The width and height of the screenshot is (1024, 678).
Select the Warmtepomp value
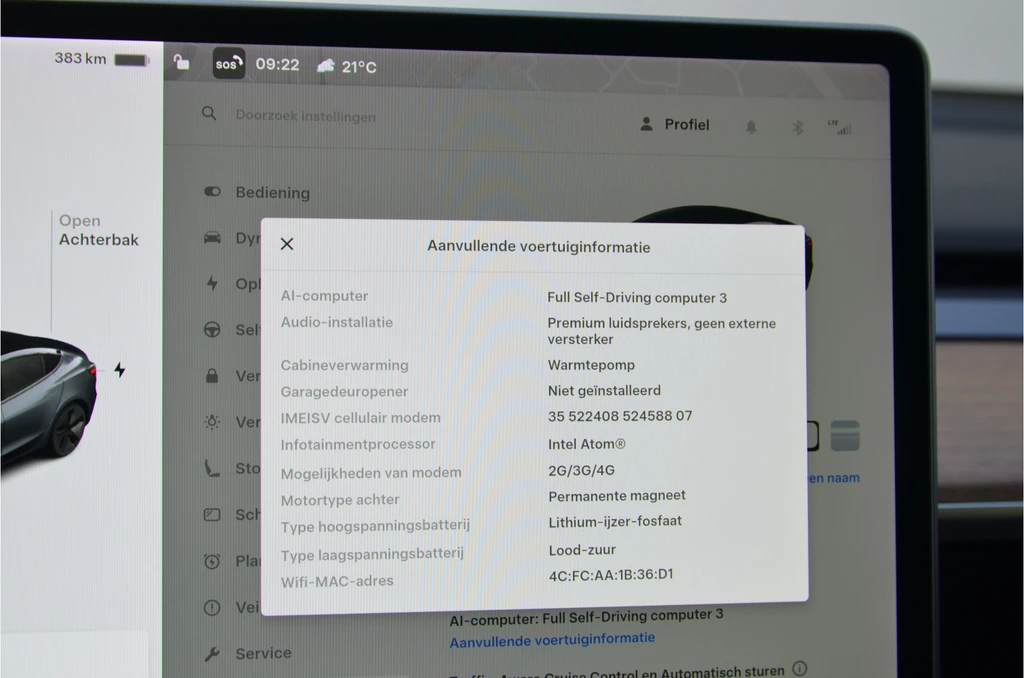[x=591, y=364]
